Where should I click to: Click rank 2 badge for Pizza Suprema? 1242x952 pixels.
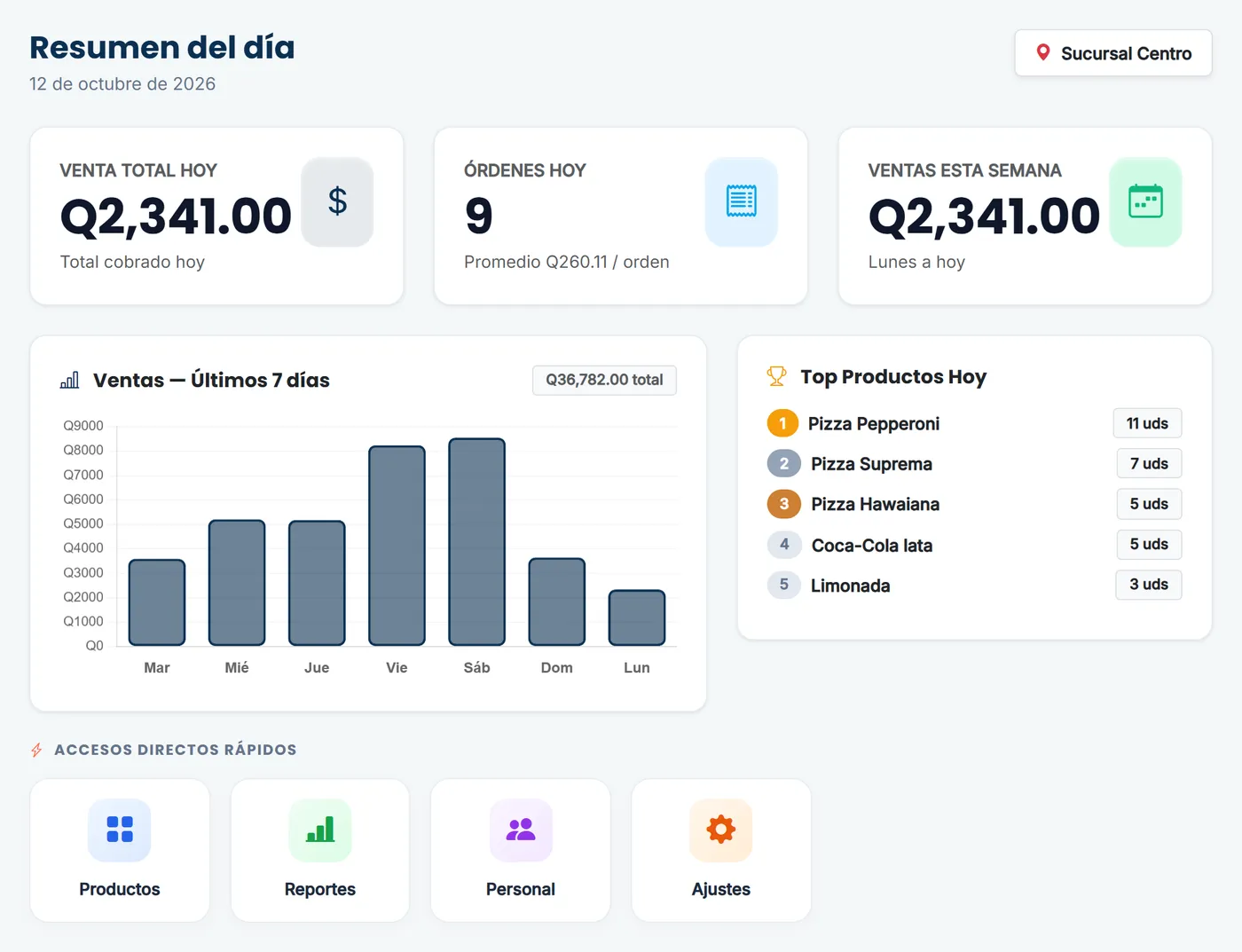pos(784,463)
